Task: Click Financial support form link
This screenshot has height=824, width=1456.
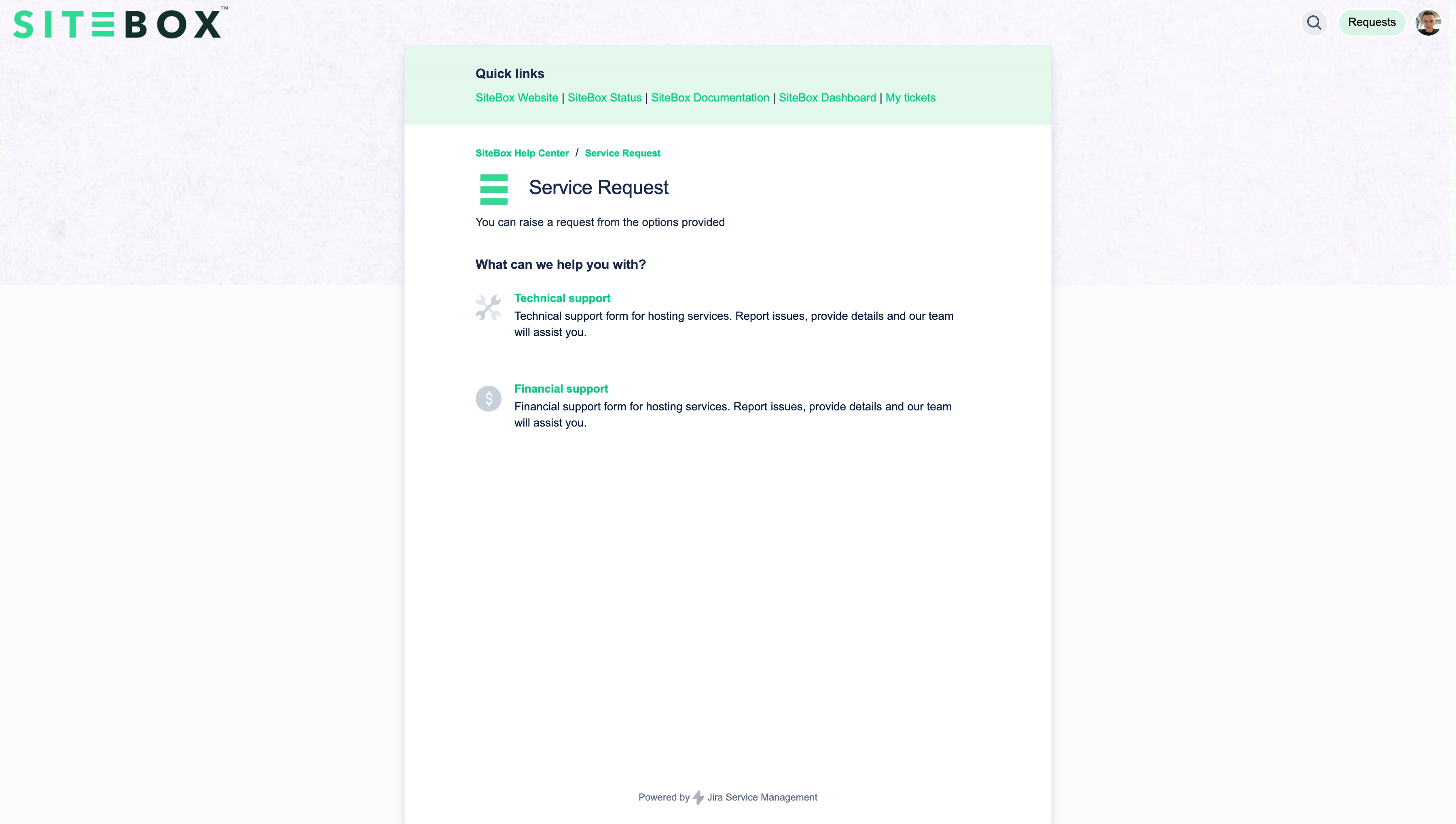Action: tap(561, 388)
